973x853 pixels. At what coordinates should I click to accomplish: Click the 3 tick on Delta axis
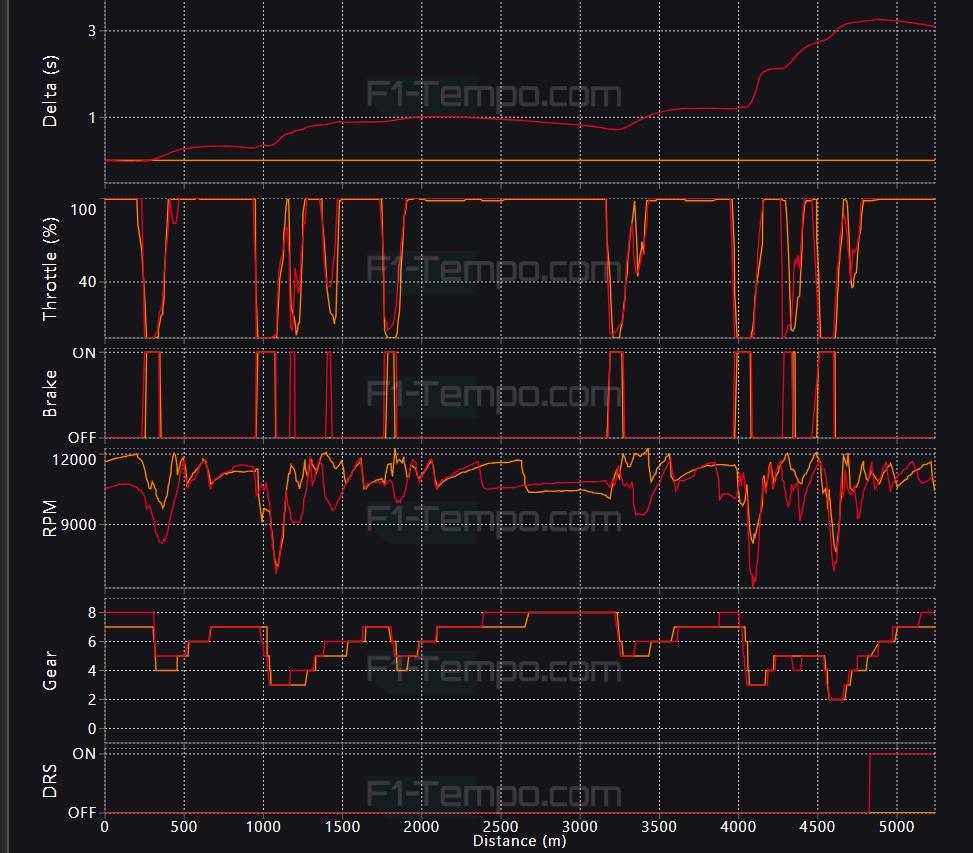pos(92,30)
